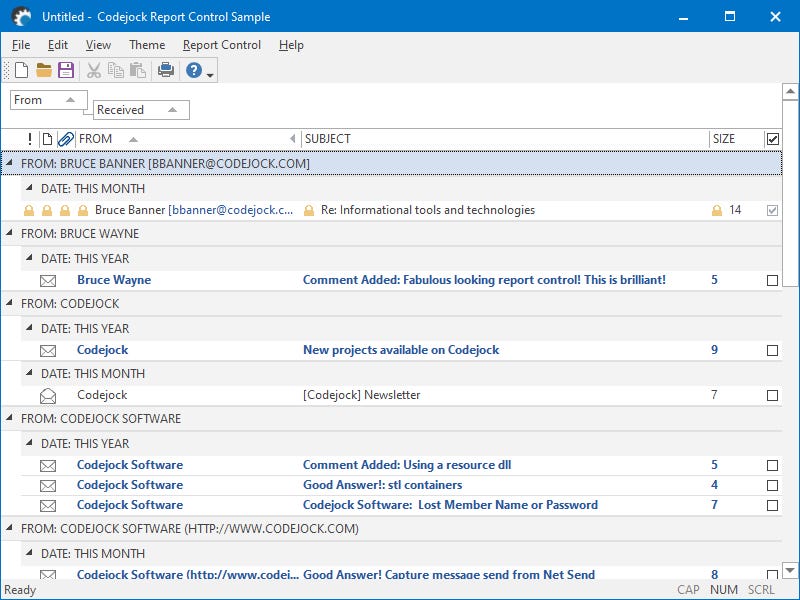Open the Report Control menu
The height and width of the screenshot is (600, 800).
[x=221, y=45]
